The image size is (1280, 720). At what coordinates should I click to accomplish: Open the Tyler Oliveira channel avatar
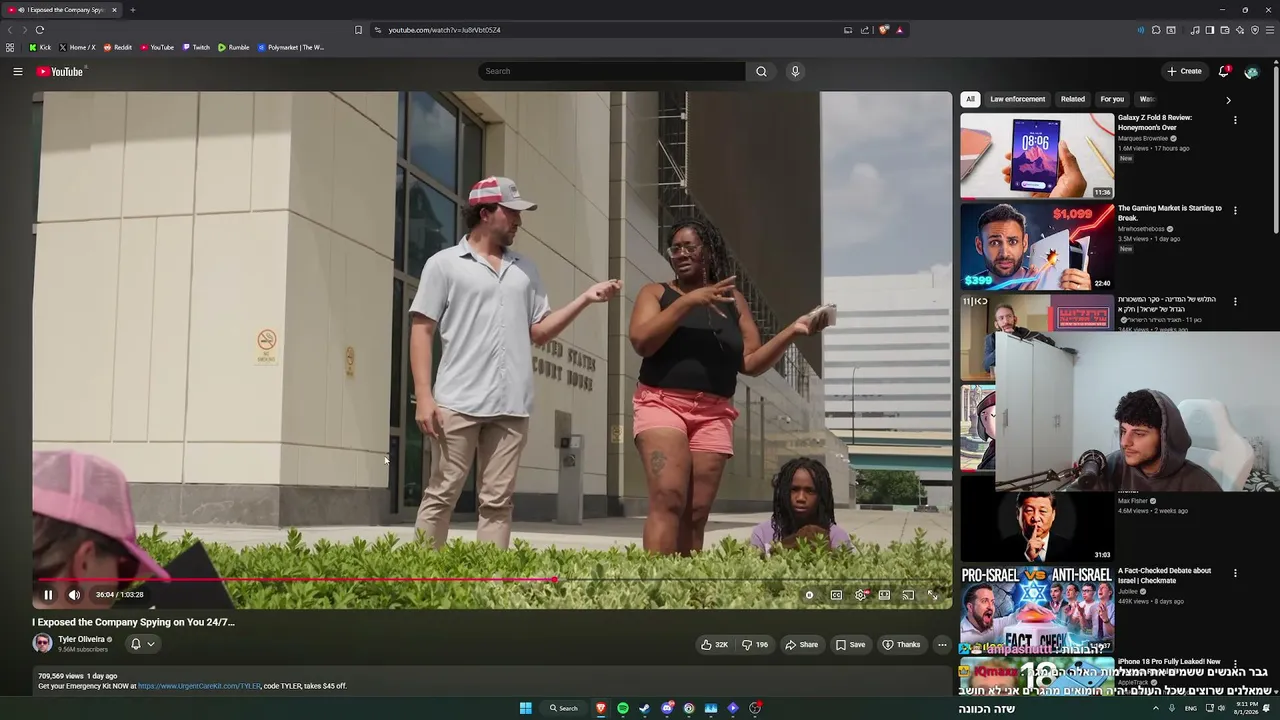[42, 643]
